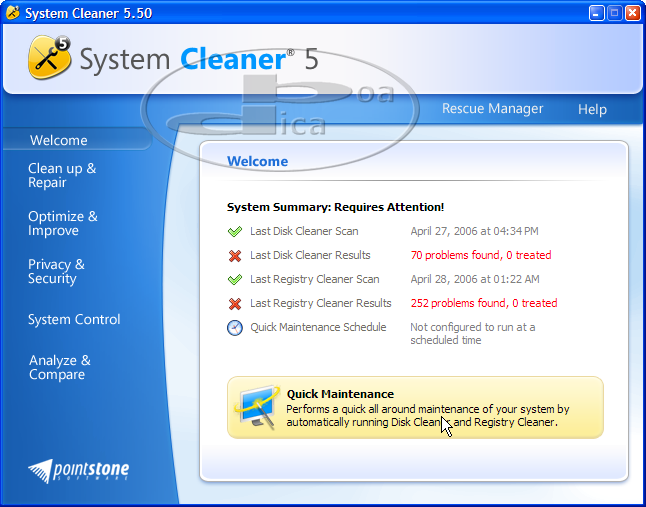646x507 pixels.
Task: Click the title bar application icon
Action: tap(12, 13)
